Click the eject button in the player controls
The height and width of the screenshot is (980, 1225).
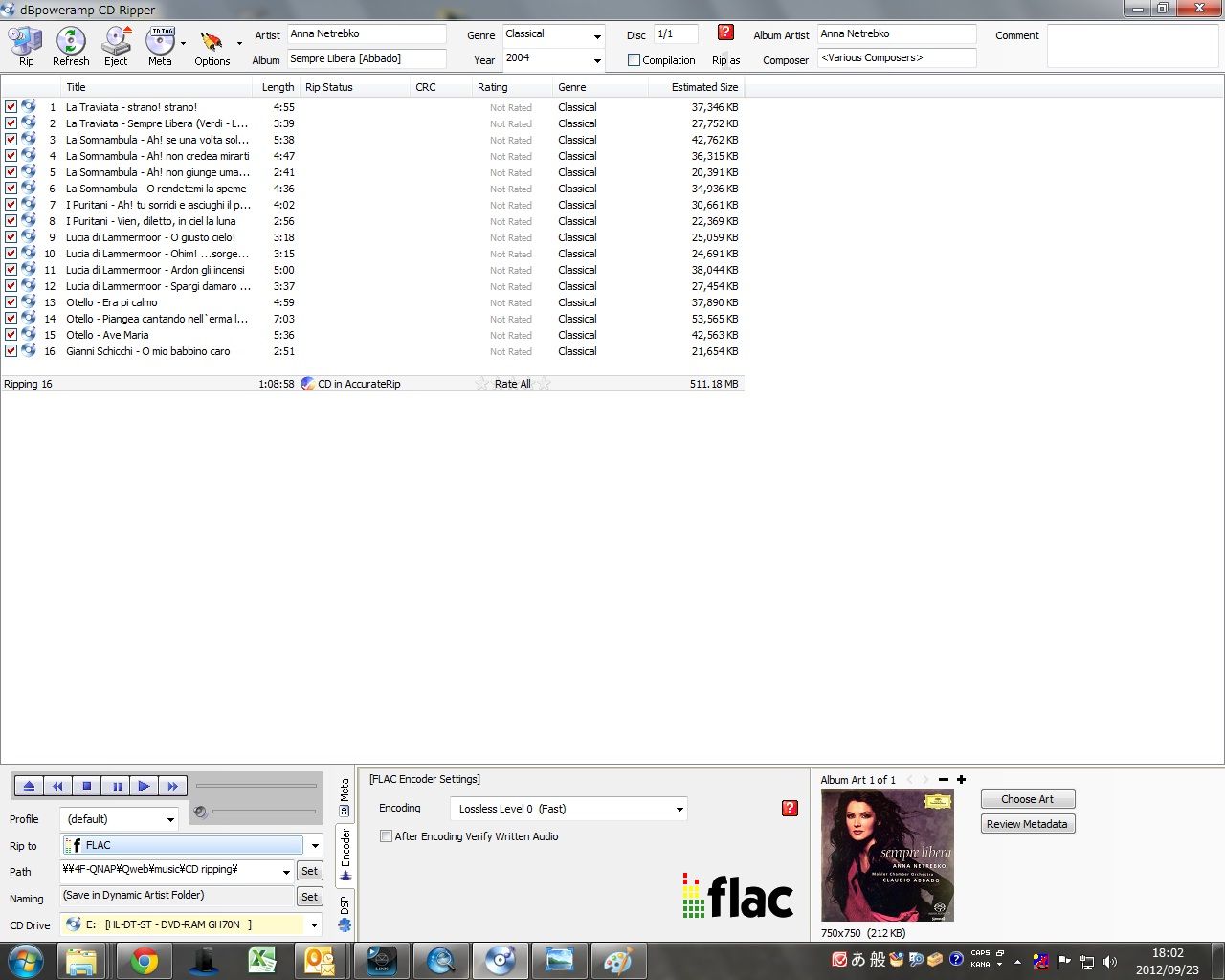29,786
